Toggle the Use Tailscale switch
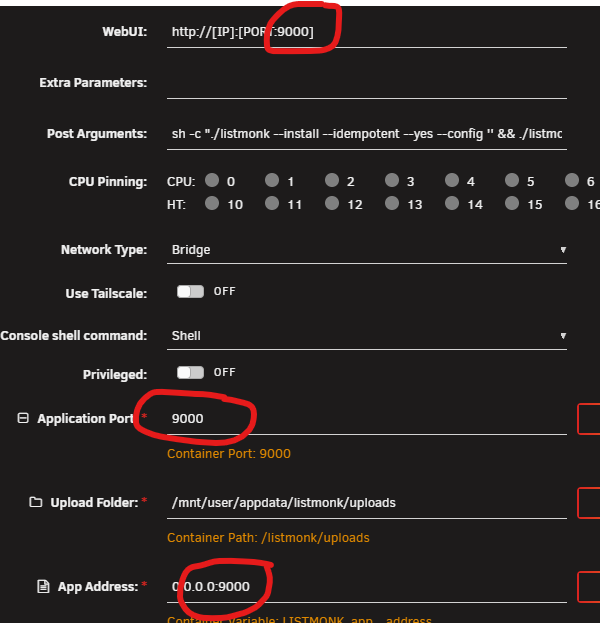 tap(190, 292)
